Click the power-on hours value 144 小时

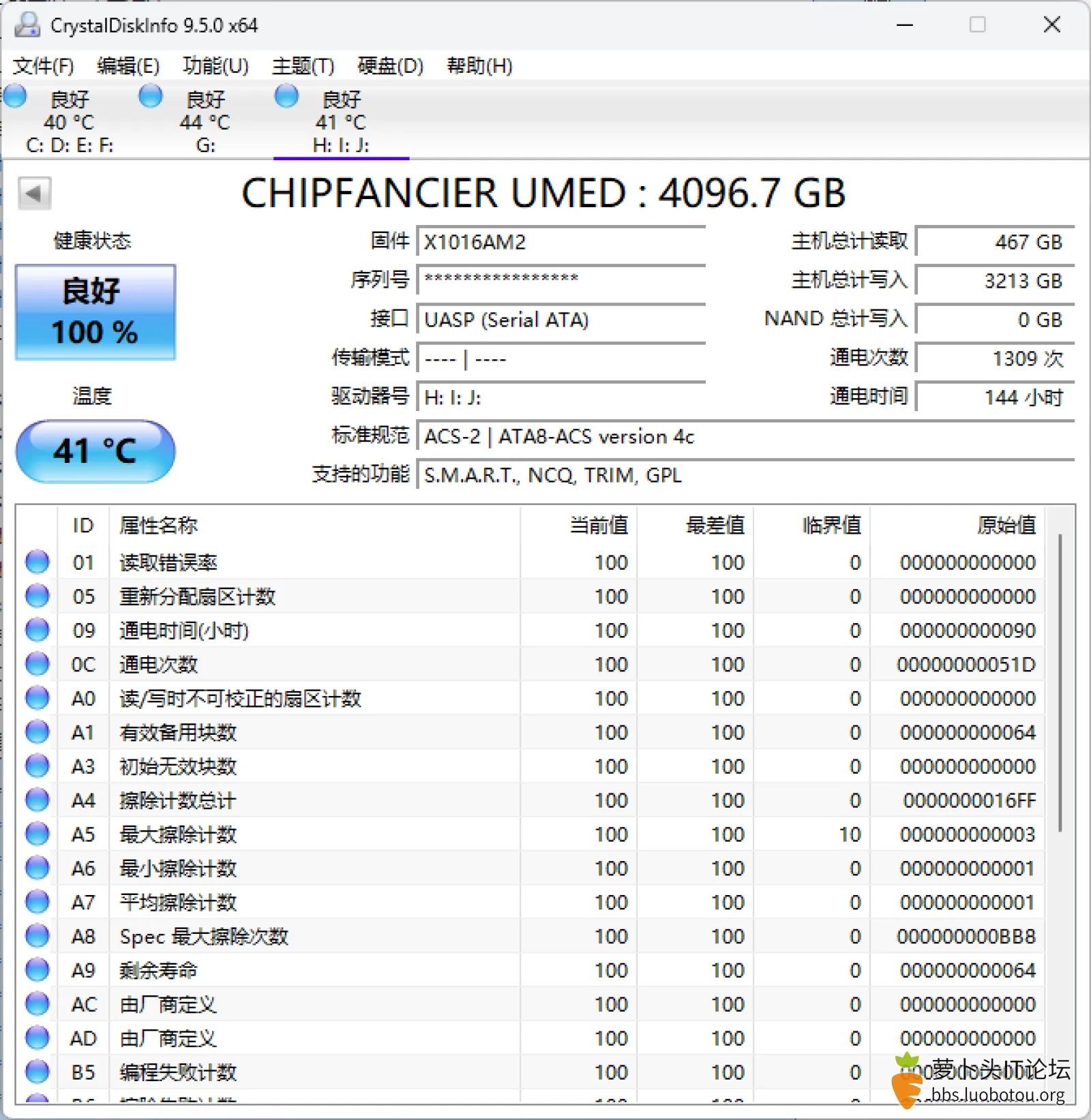pos(996,397)
